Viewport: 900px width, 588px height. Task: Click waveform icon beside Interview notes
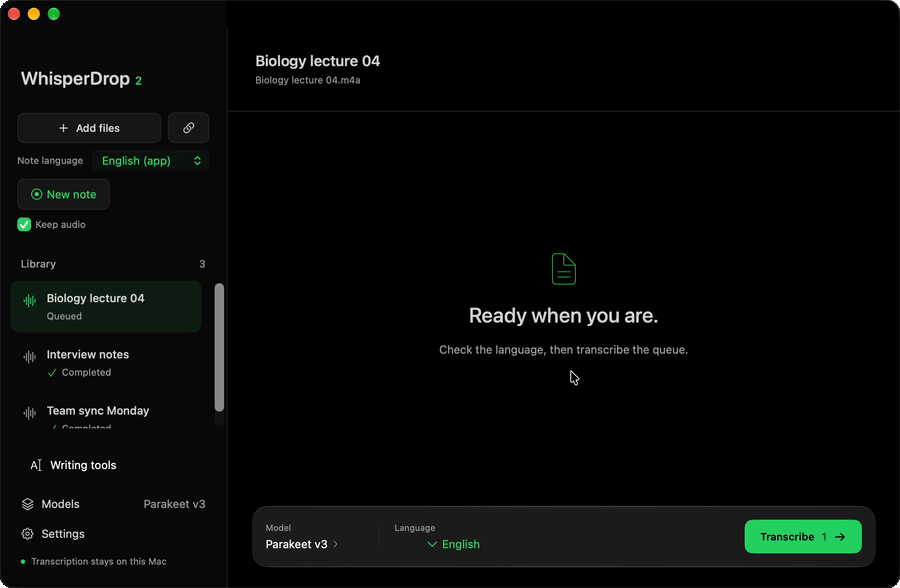(29, 357)
